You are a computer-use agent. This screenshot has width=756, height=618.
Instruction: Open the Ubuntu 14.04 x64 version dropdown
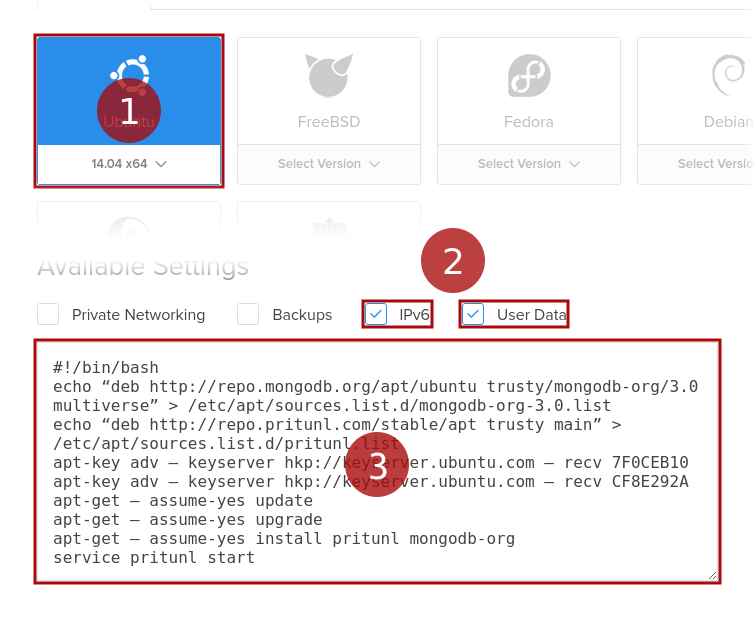tap(129, 164)
